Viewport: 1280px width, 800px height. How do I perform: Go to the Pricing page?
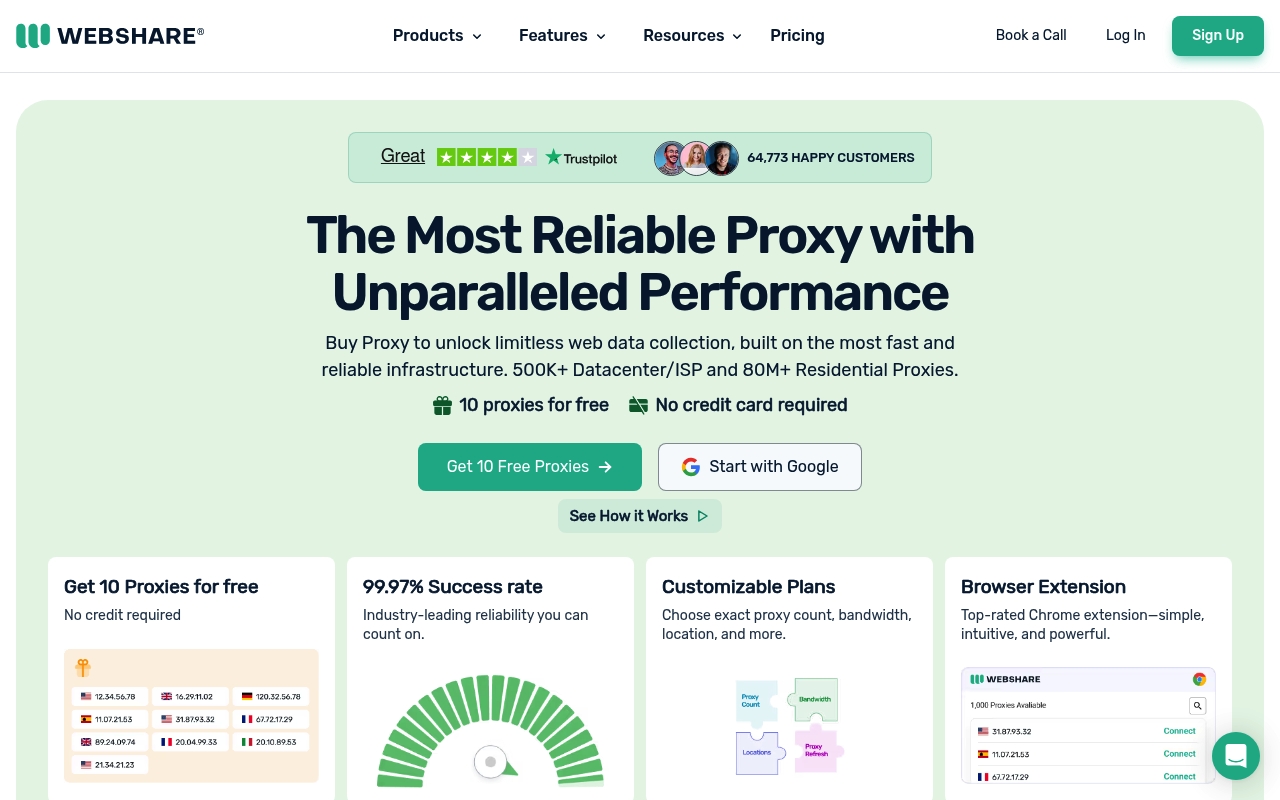(x=797, y=36)
